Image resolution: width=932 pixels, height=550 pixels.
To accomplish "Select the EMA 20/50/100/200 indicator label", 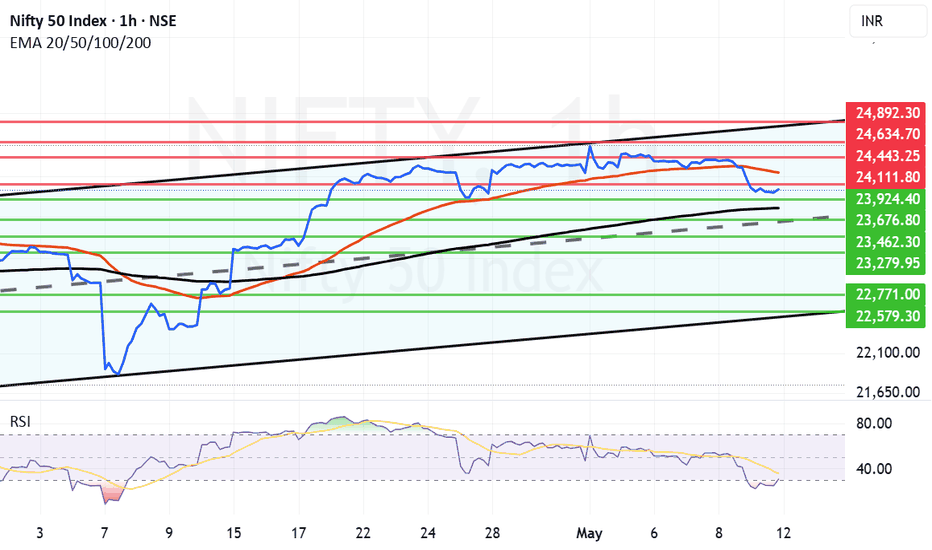I will pyautogui.click(x=80, y=43).
